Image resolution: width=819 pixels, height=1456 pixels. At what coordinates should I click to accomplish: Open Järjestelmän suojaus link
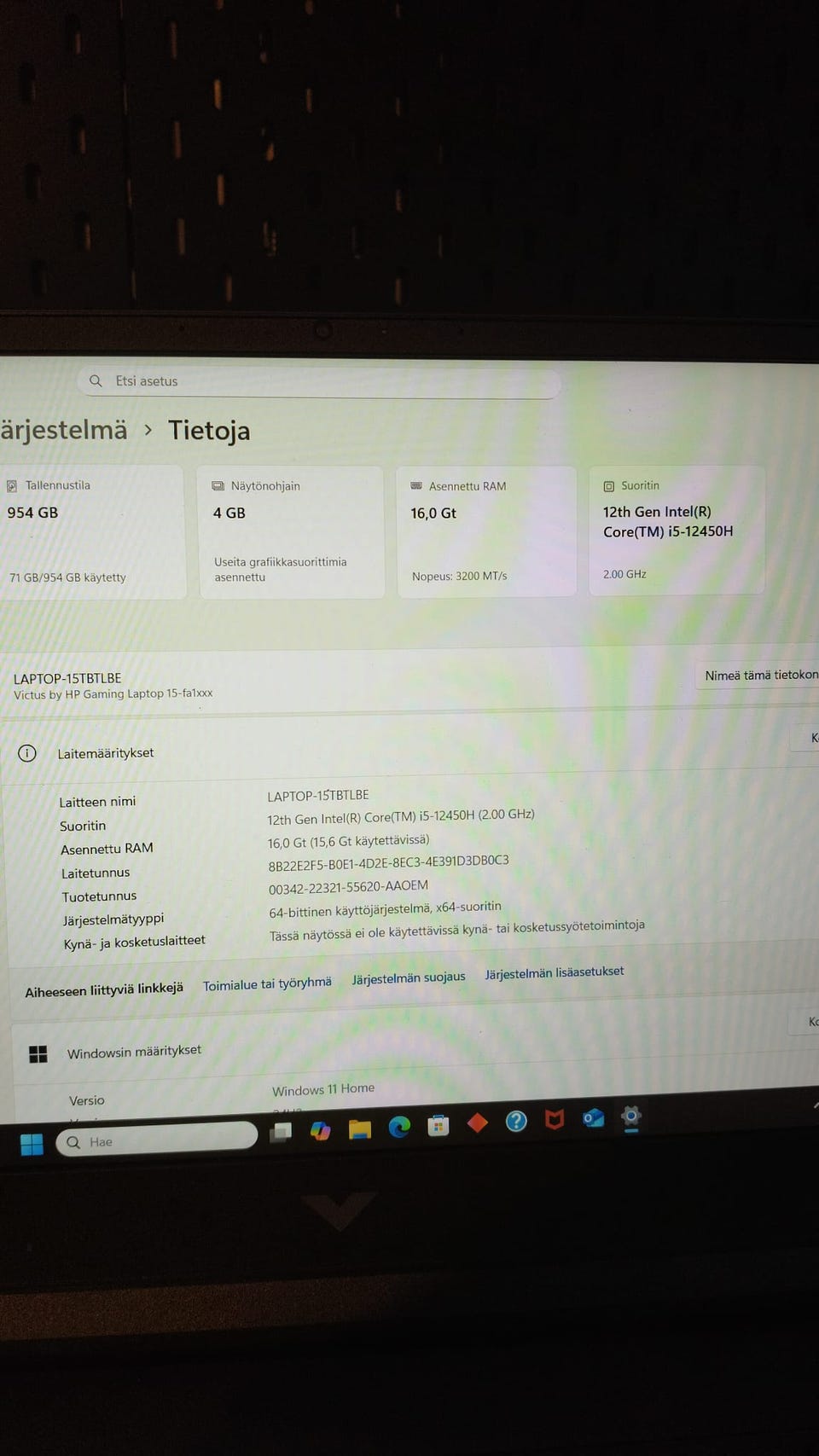point(409,977)
